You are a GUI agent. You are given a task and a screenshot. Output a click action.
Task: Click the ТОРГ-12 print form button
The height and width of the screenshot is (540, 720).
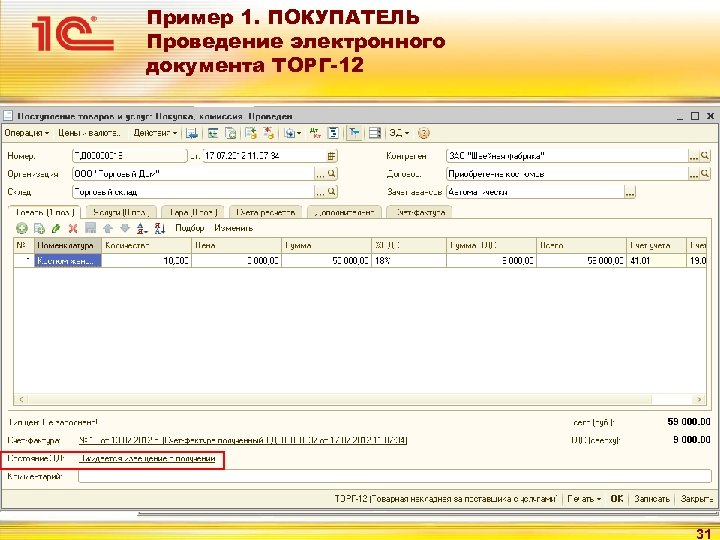(445, 499)
